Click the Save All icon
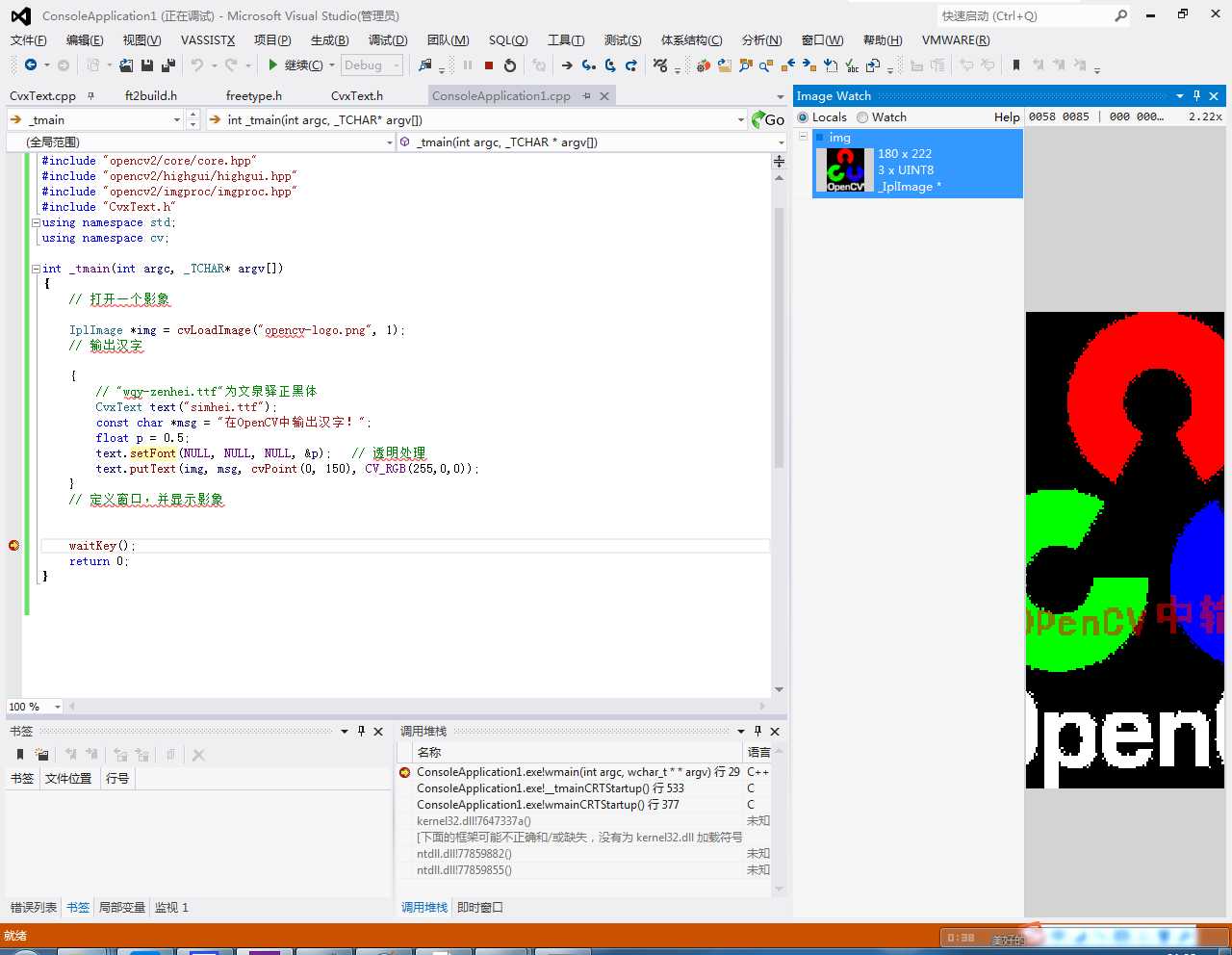1232x955 pixels. [167, 65]
